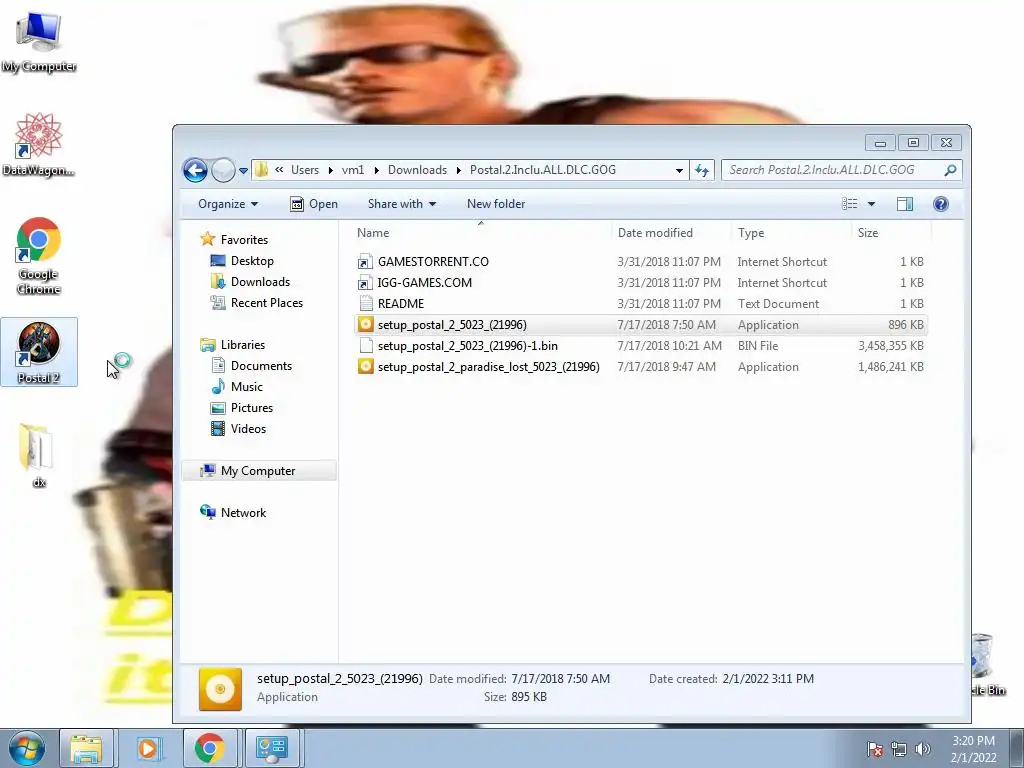This screenshot has height=768, width=1024.
Task: Click the Windows Media Player taskbar icon
Action: [148, 748]
